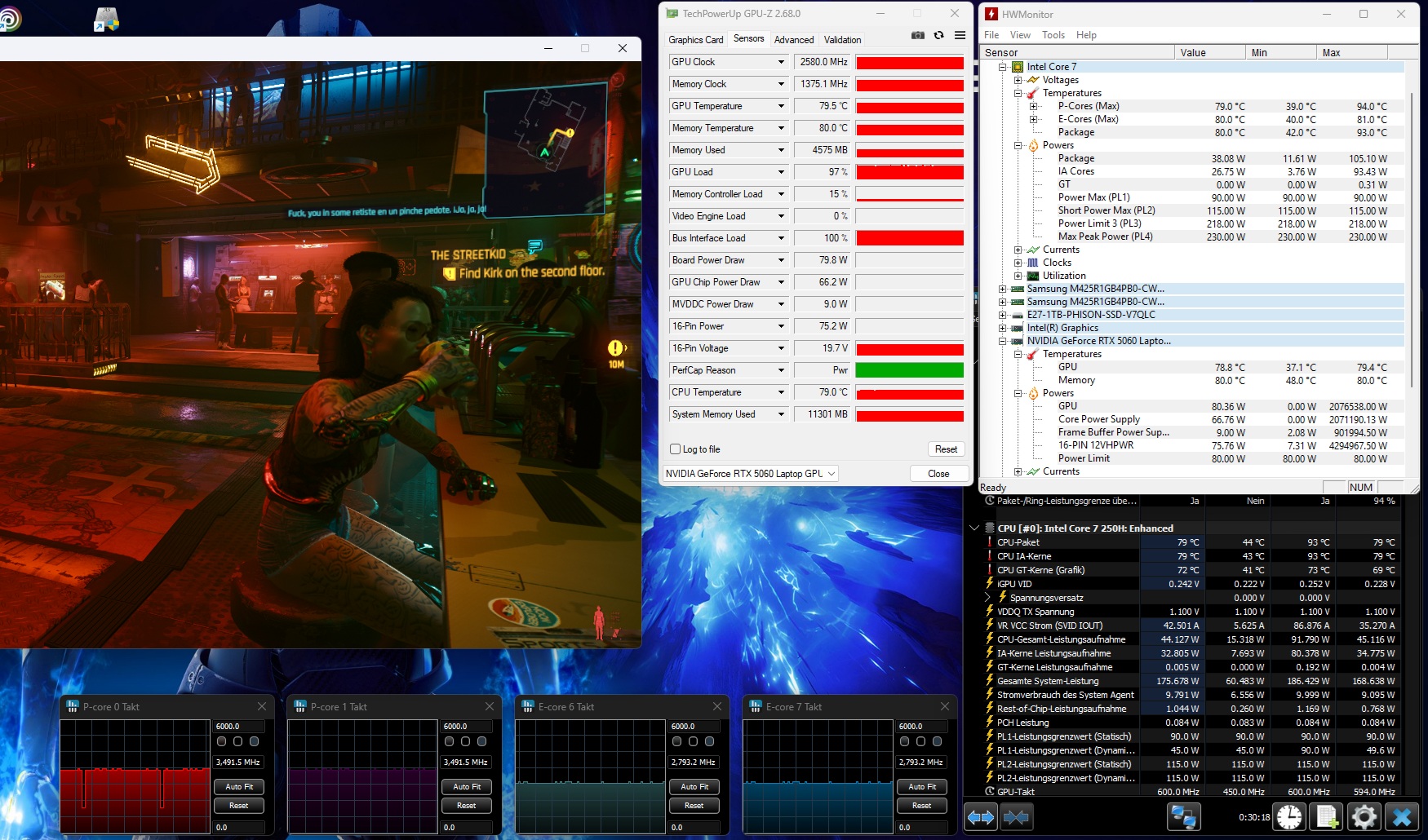This screenshot has width=1428, height=840.
Task: Click HWiNFO expand columns arrows icon
Action: [981, 817]
